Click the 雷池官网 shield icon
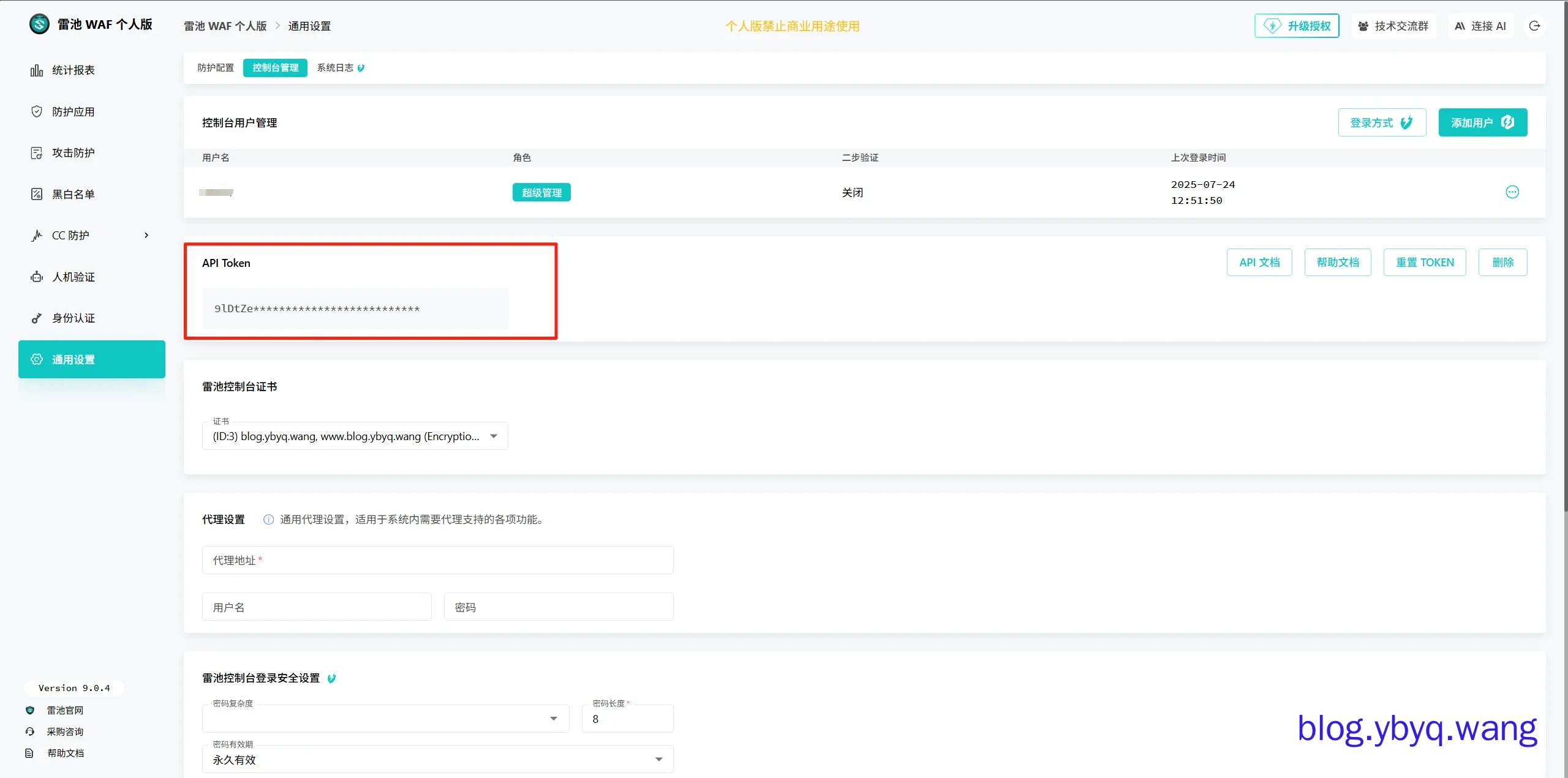This screenshot has height=778, width=1568. (x=30, y=710)
